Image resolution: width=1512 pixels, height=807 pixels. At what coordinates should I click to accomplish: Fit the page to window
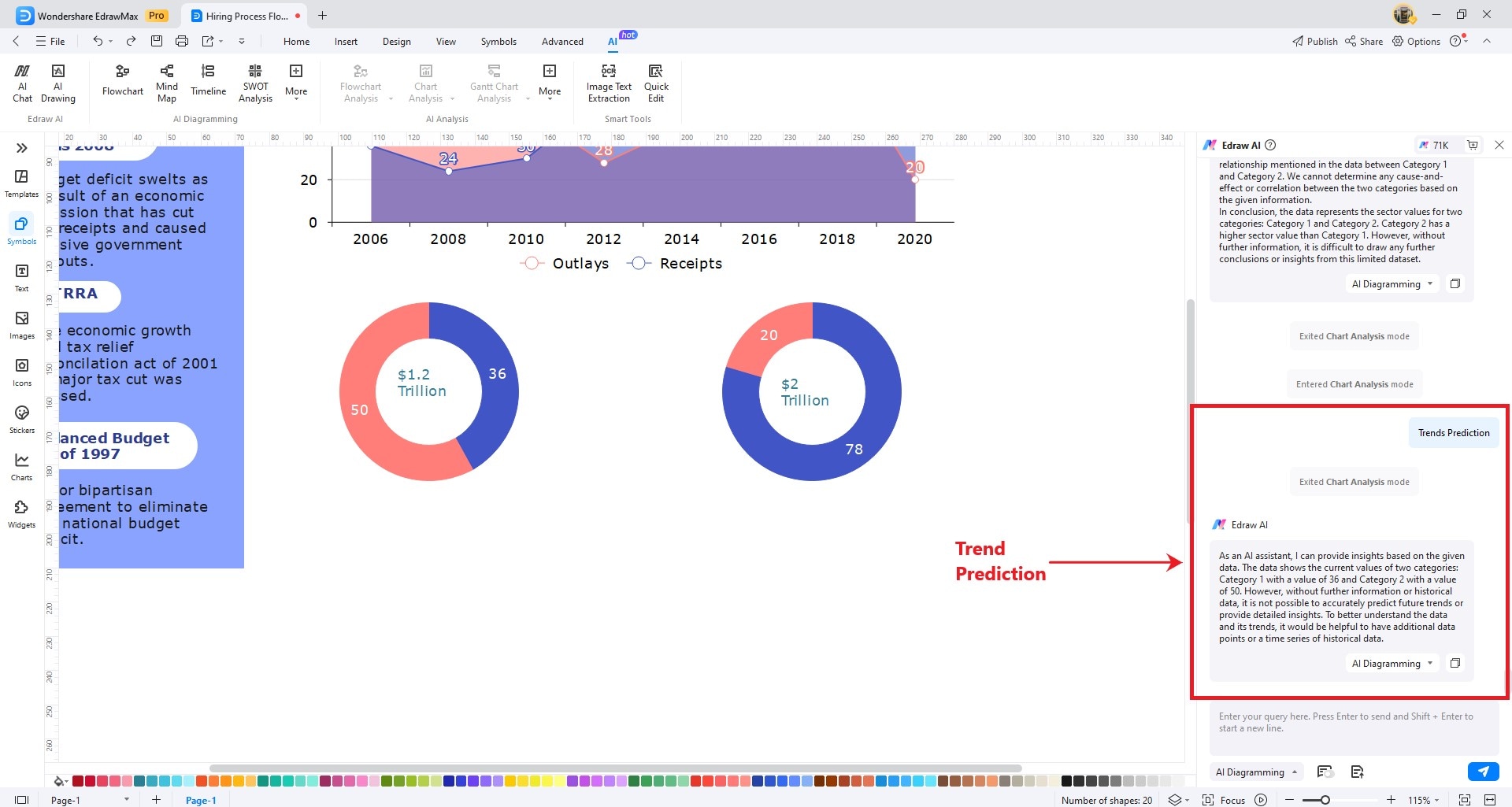[x=1465, y=800]
